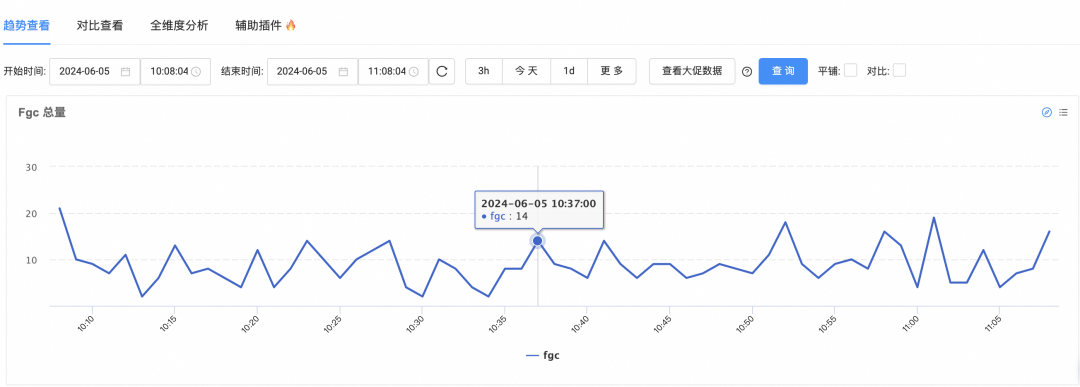Click the 20 y-axis label

pyautogui.click(x=31, y=213)
